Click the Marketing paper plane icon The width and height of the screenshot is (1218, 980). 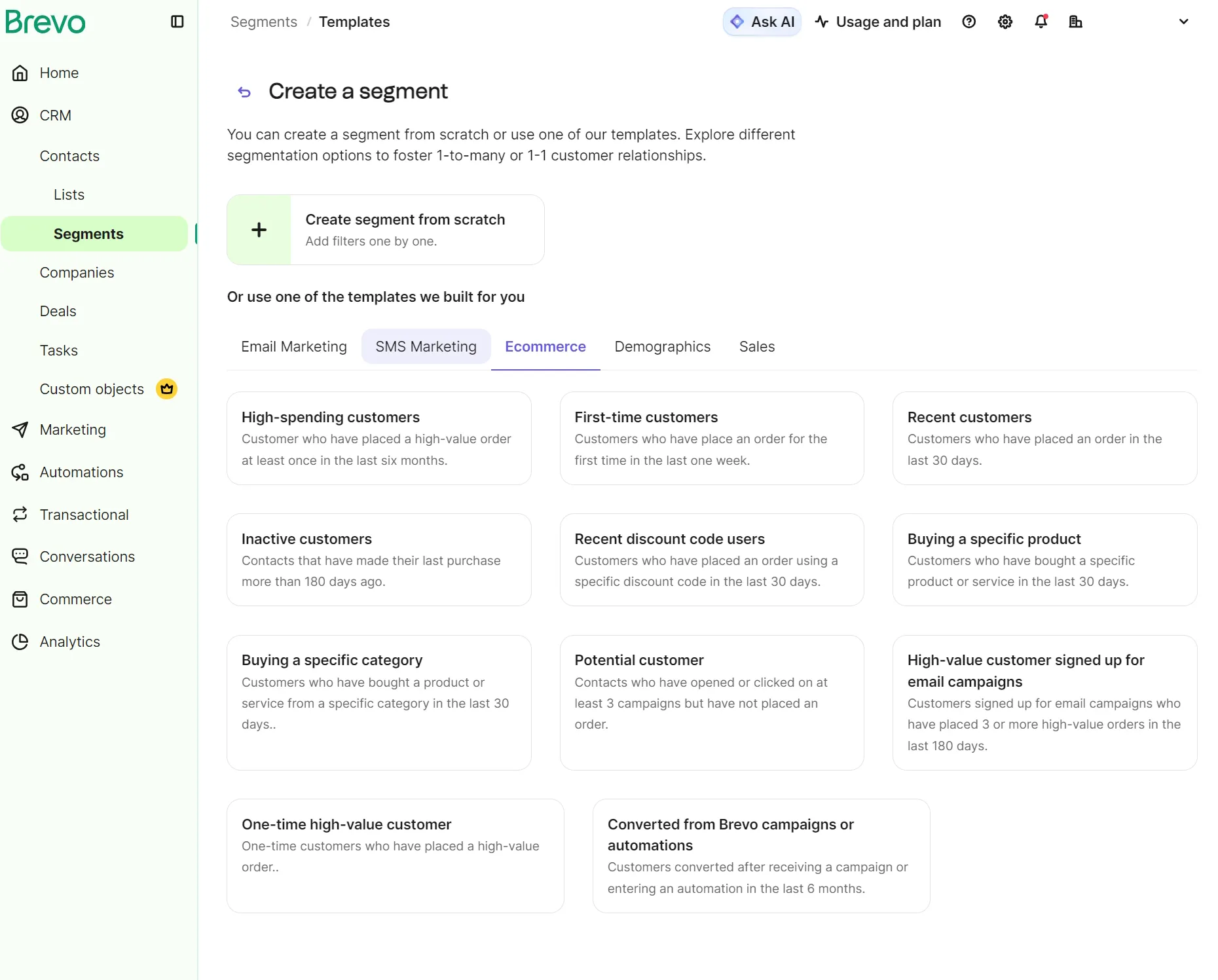tap(20, 429)
